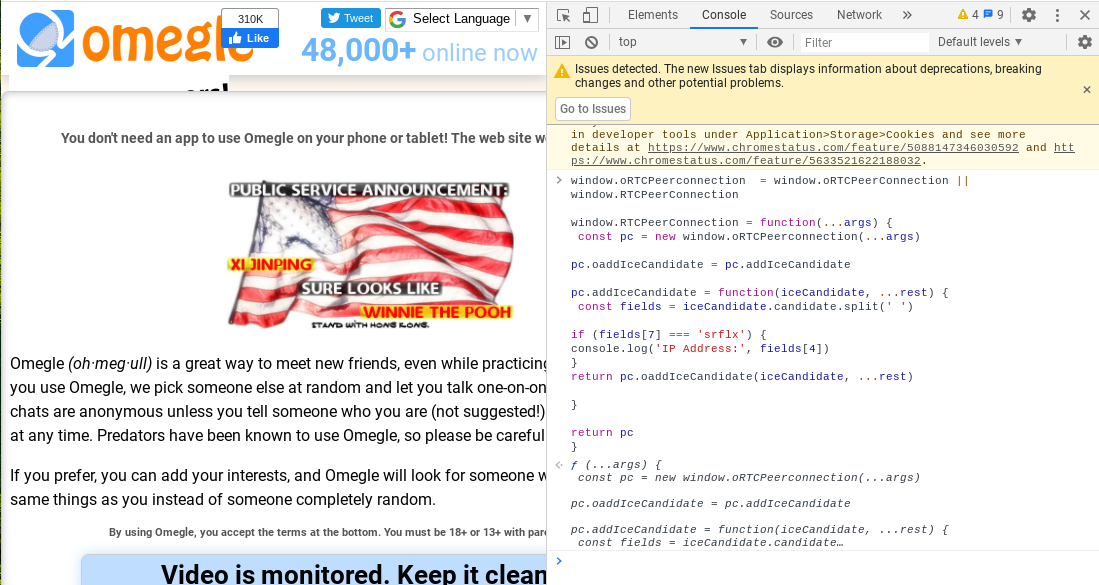Click the console.log 'IP Address:' code line

pyautogui.click(x=699, y=348)
